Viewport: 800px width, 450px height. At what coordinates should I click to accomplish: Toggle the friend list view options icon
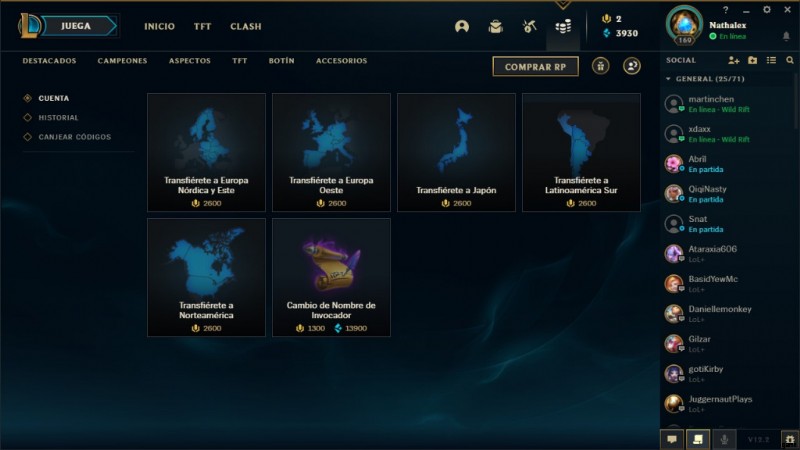pos(771,60)
